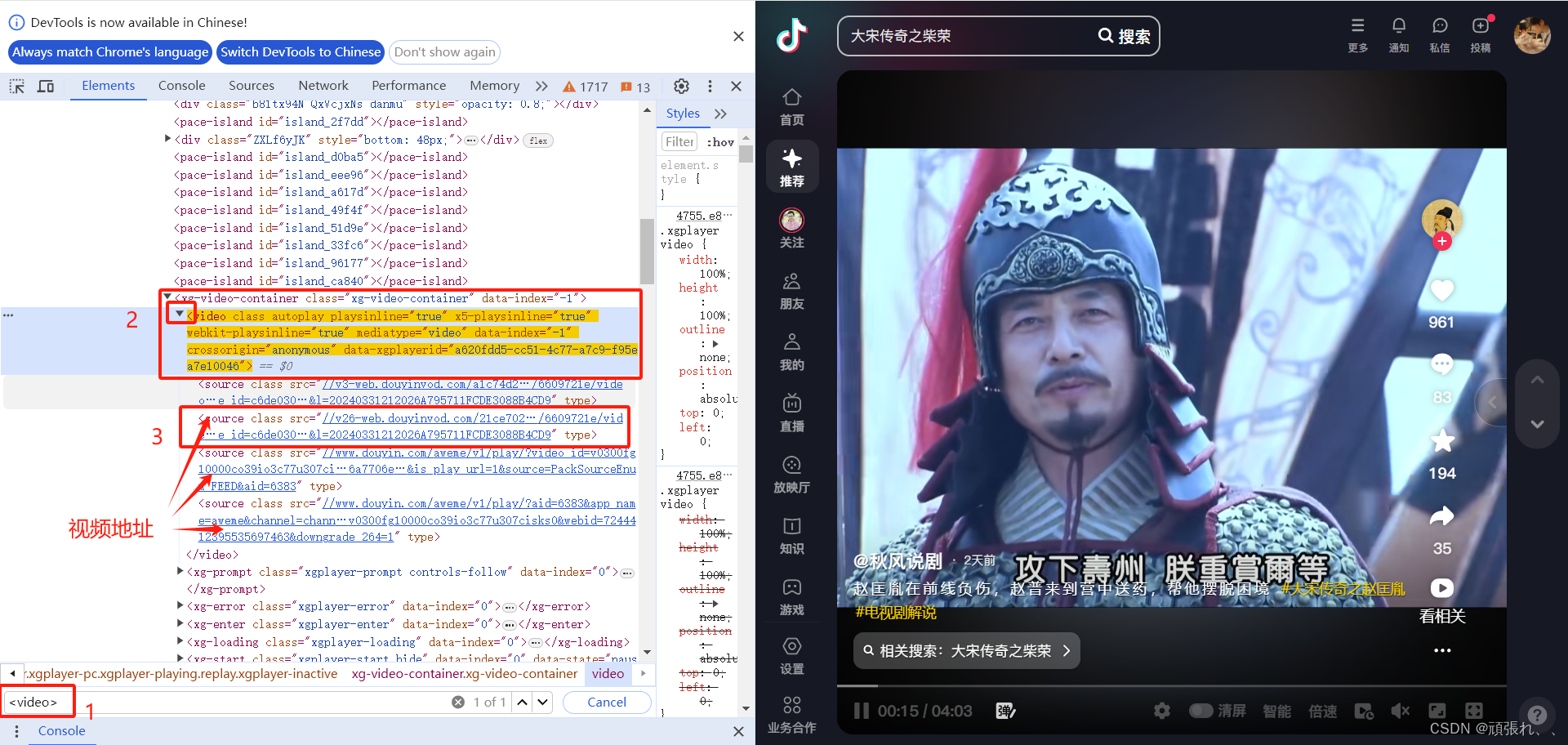Screen dimensions: 1568x745
Task: Open 相关搜索: 大宋传奇之柴荣 link
Action: tap(967, 651)
